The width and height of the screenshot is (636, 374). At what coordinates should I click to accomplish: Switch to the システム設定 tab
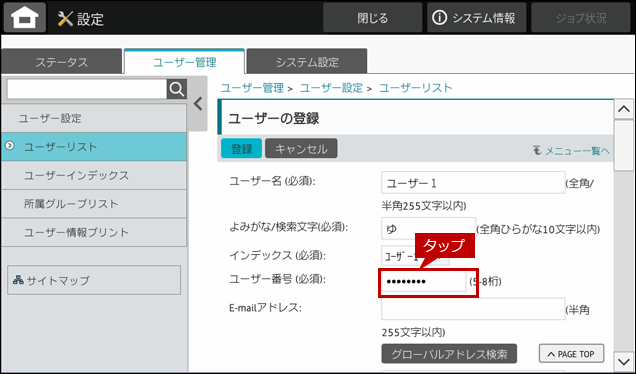tap(307, 62)
